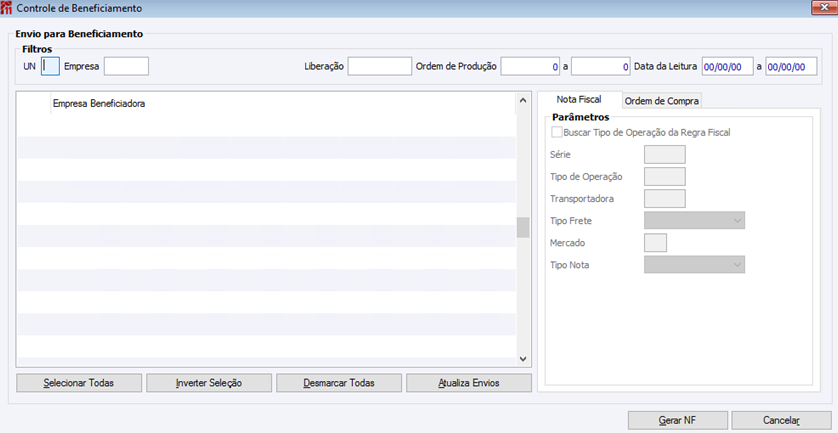Click the Atualiza Envios button
838x433 pixels.
click(x=469, y=383)
